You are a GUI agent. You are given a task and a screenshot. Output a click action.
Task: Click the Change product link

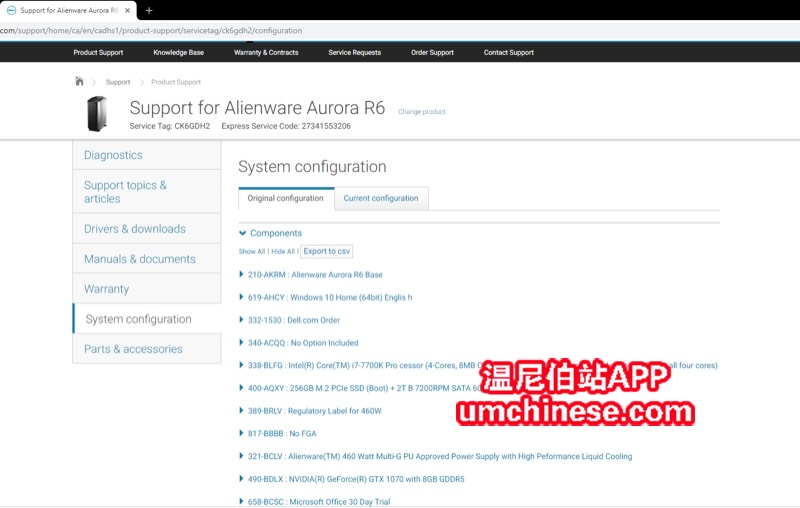pos(421,112)
